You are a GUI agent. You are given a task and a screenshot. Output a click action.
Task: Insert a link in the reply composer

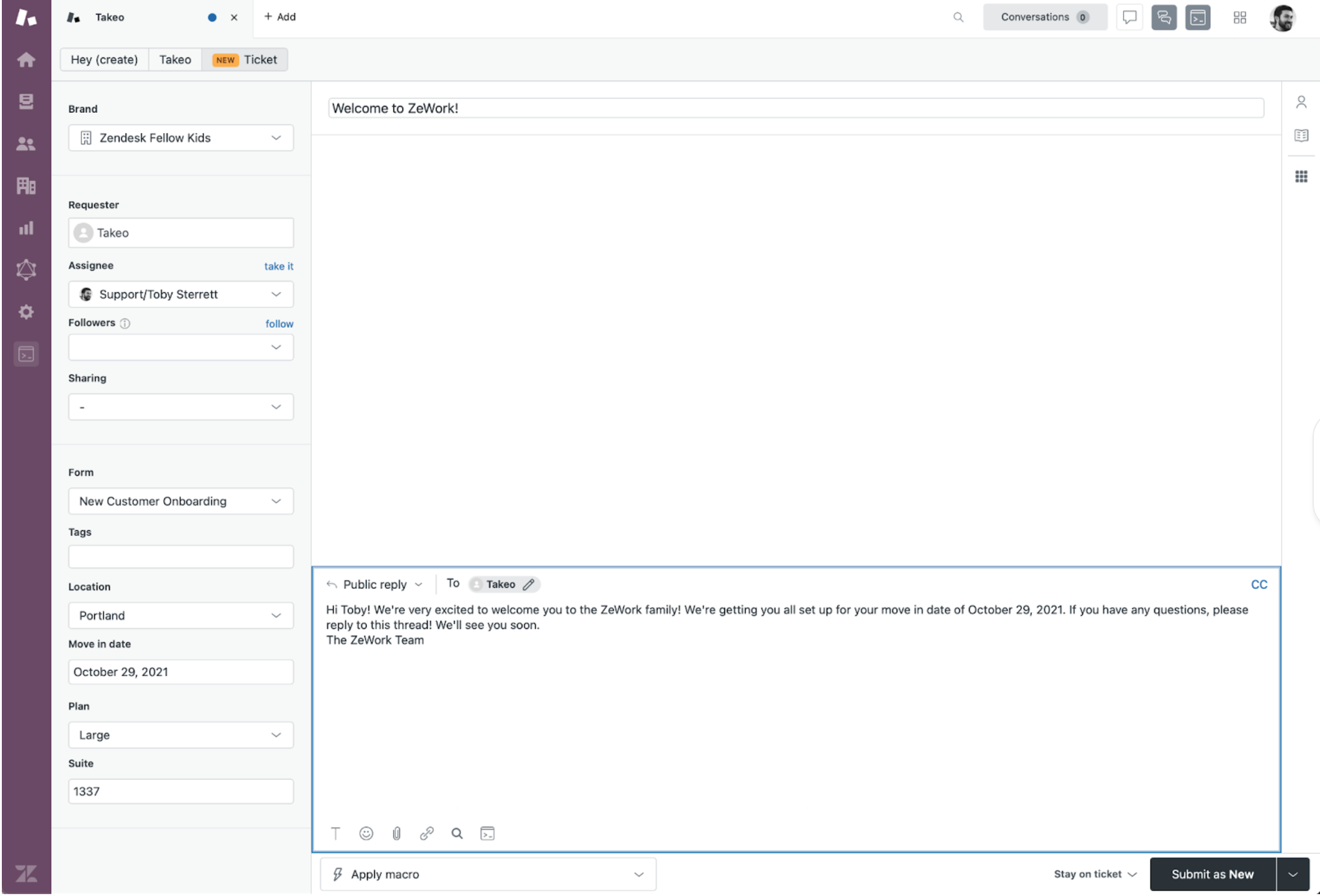(427, 833)
